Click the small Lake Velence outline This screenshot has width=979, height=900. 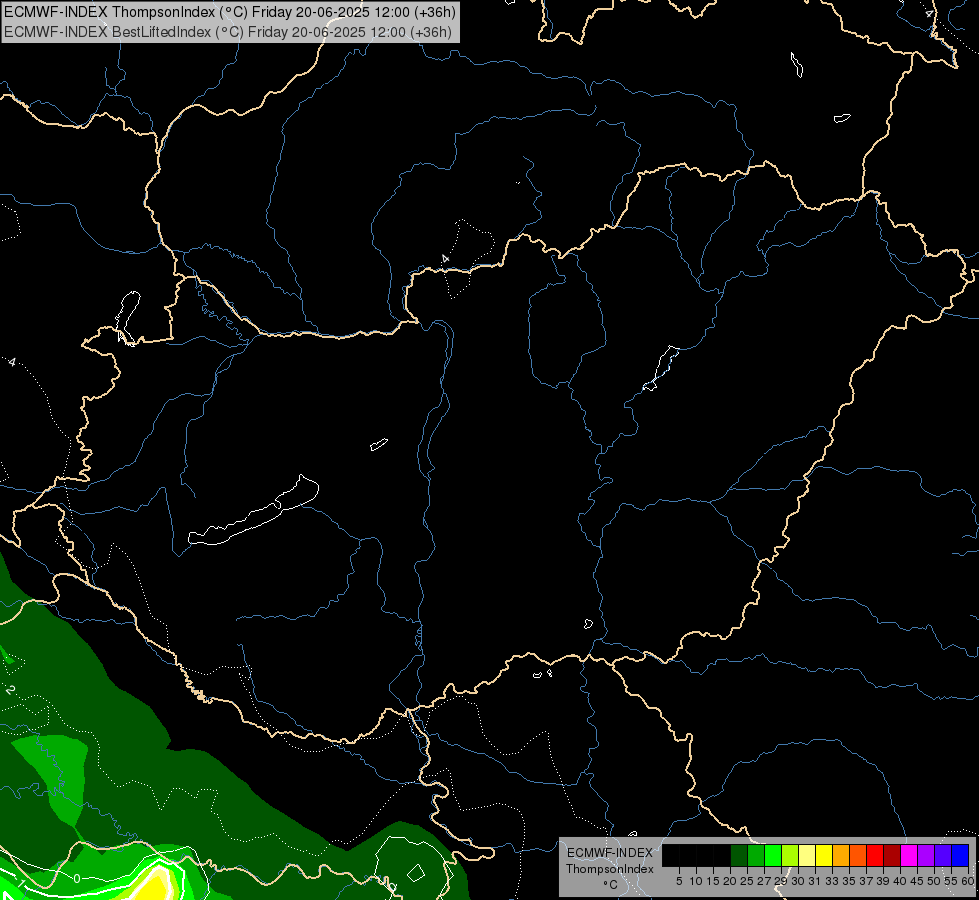pos(378,444)
